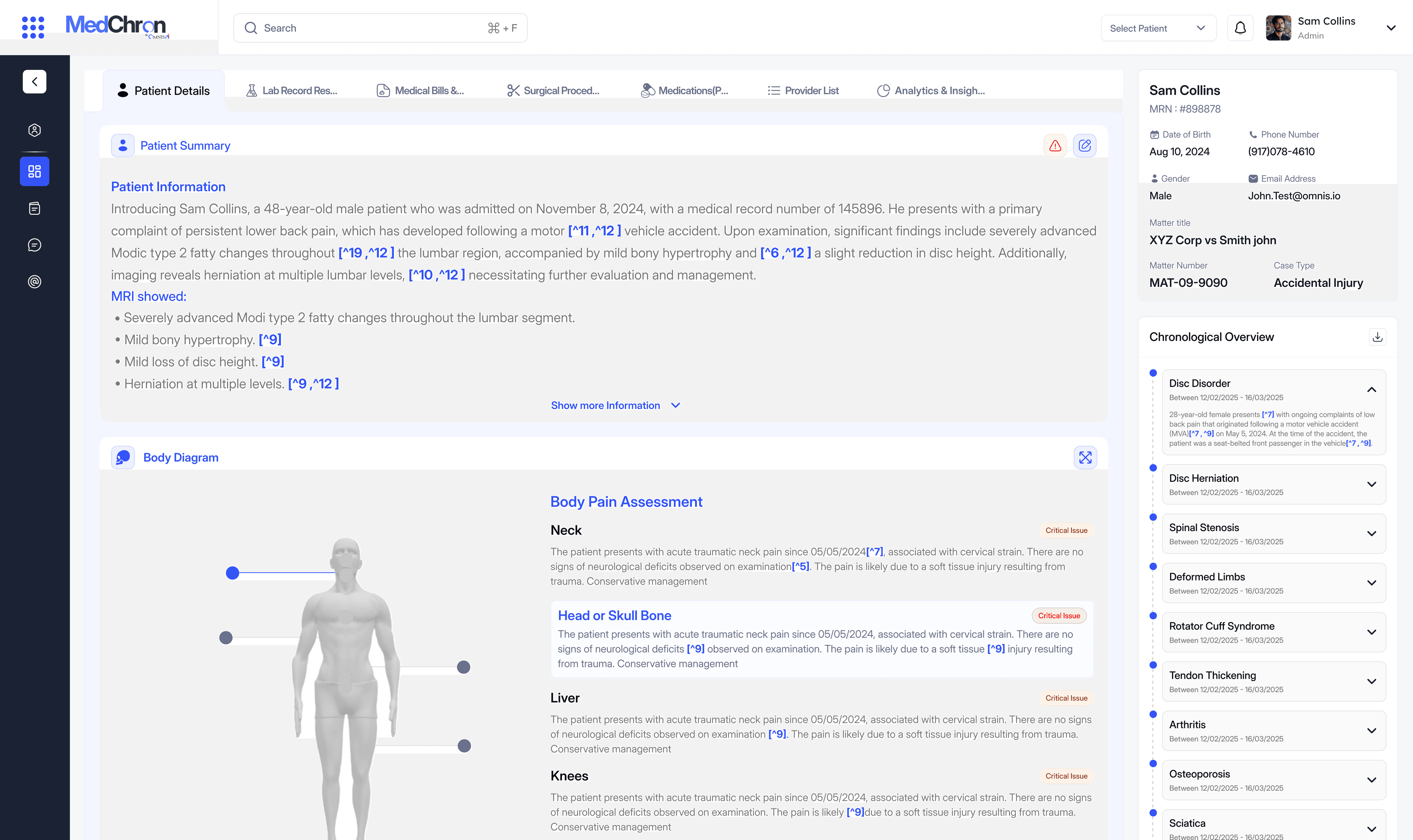Open the nine-dot app grid menu
This screenshot has height=840, width=1413.
pos(33,27)
